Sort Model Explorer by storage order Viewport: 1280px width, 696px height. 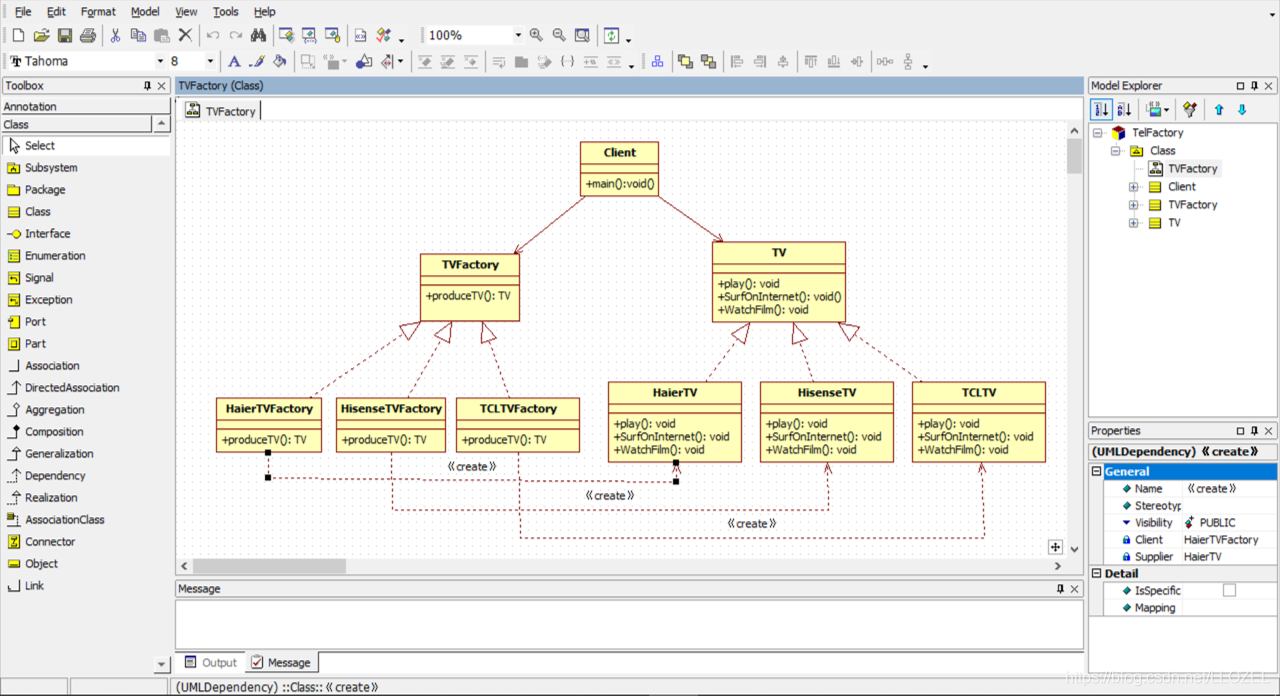point(1101,109)
